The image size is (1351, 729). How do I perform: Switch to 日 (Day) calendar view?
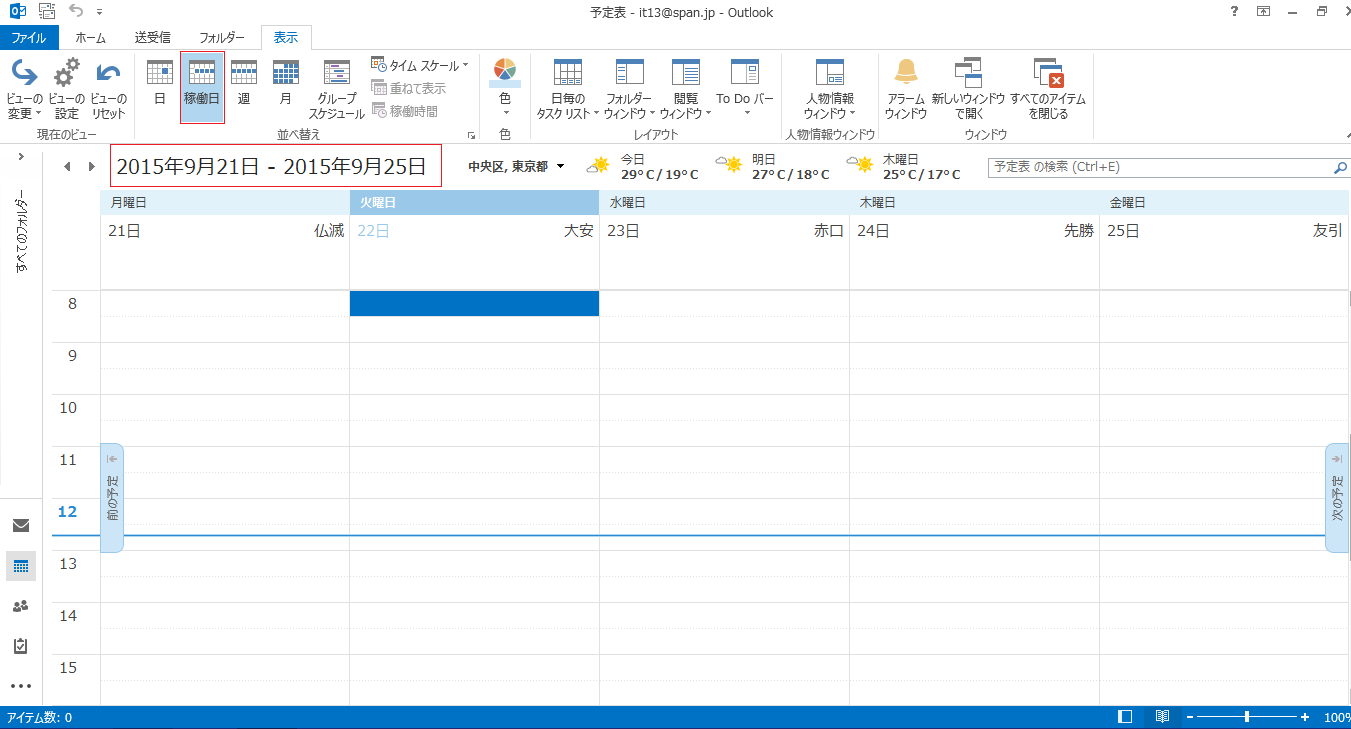point(159,83)
